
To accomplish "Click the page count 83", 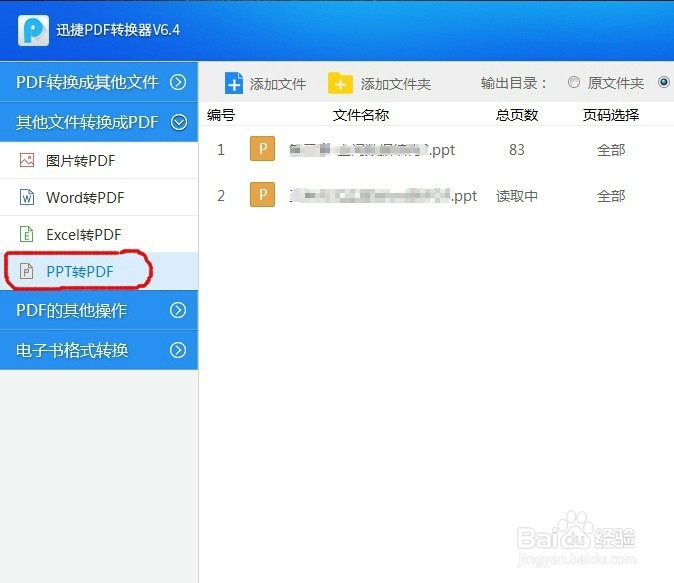I will click(x=517, y=150).
